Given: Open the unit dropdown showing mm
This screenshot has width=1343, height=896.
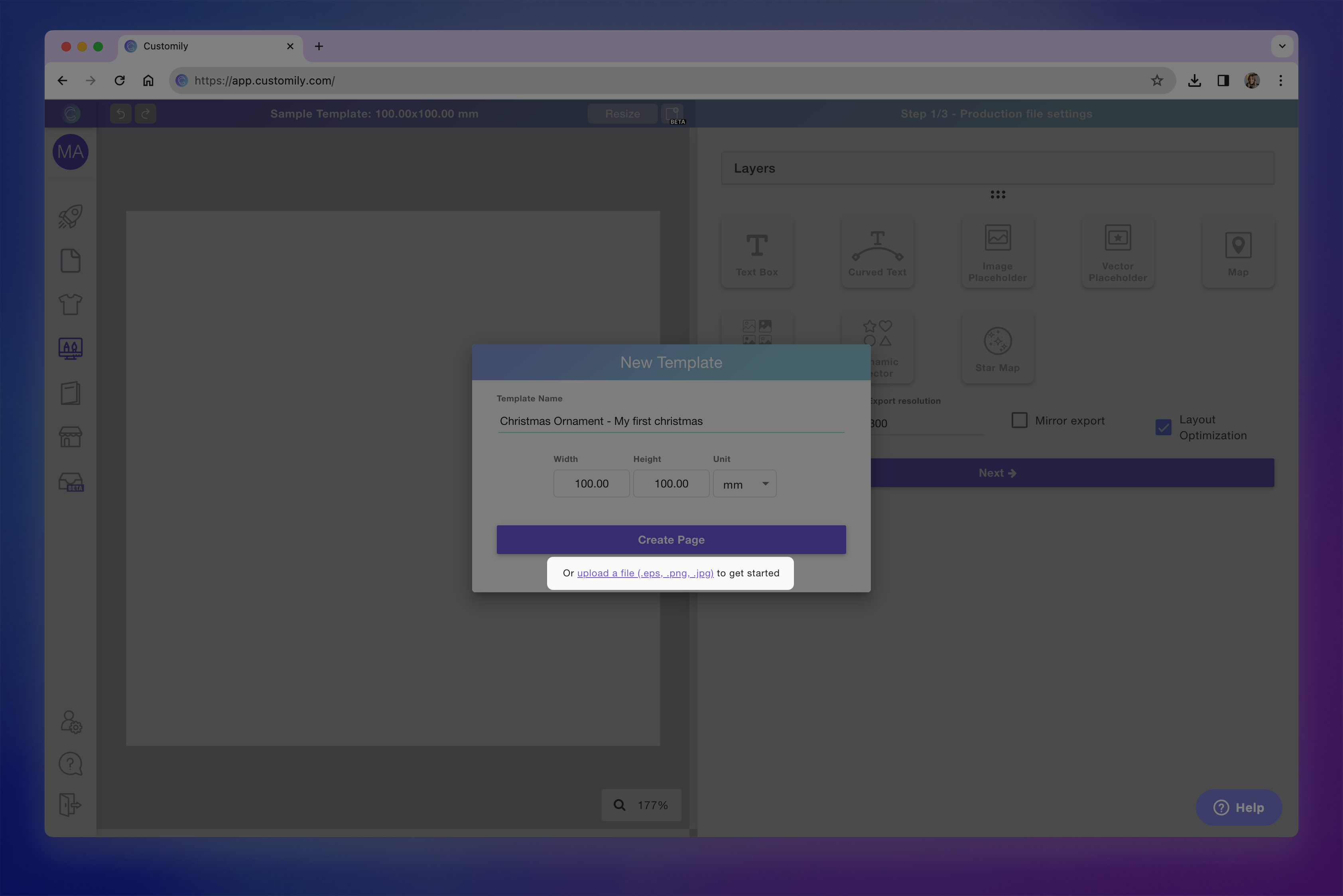Looking at the screenshot, I should pyautogui.click(x=744, y=483).
